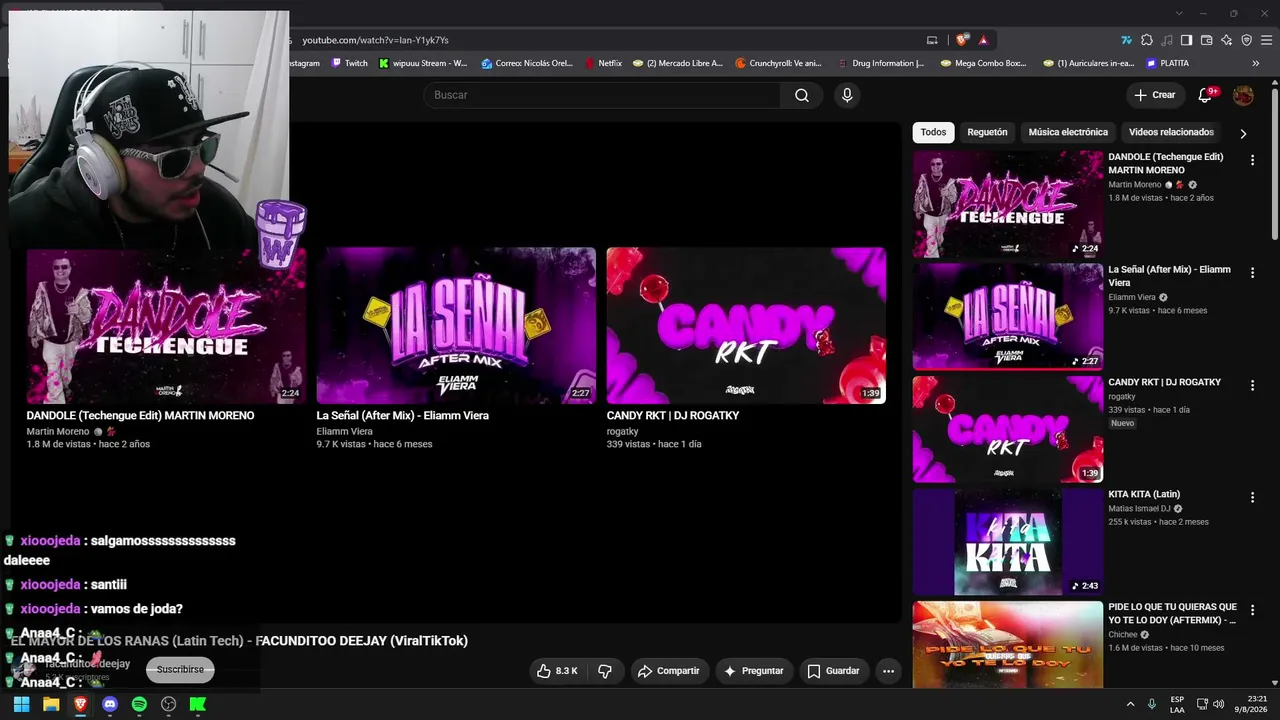
Task: Open CANDY RKT end-screen thumbnail
Action: click(x=746, y=326)
